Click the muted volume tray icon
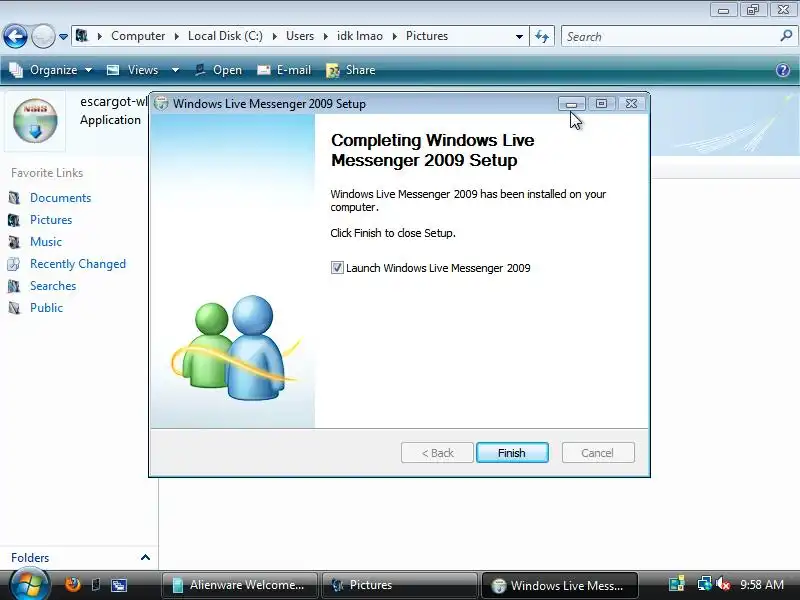800x600 pixels. pyautogui.click(x=723, y=584)
